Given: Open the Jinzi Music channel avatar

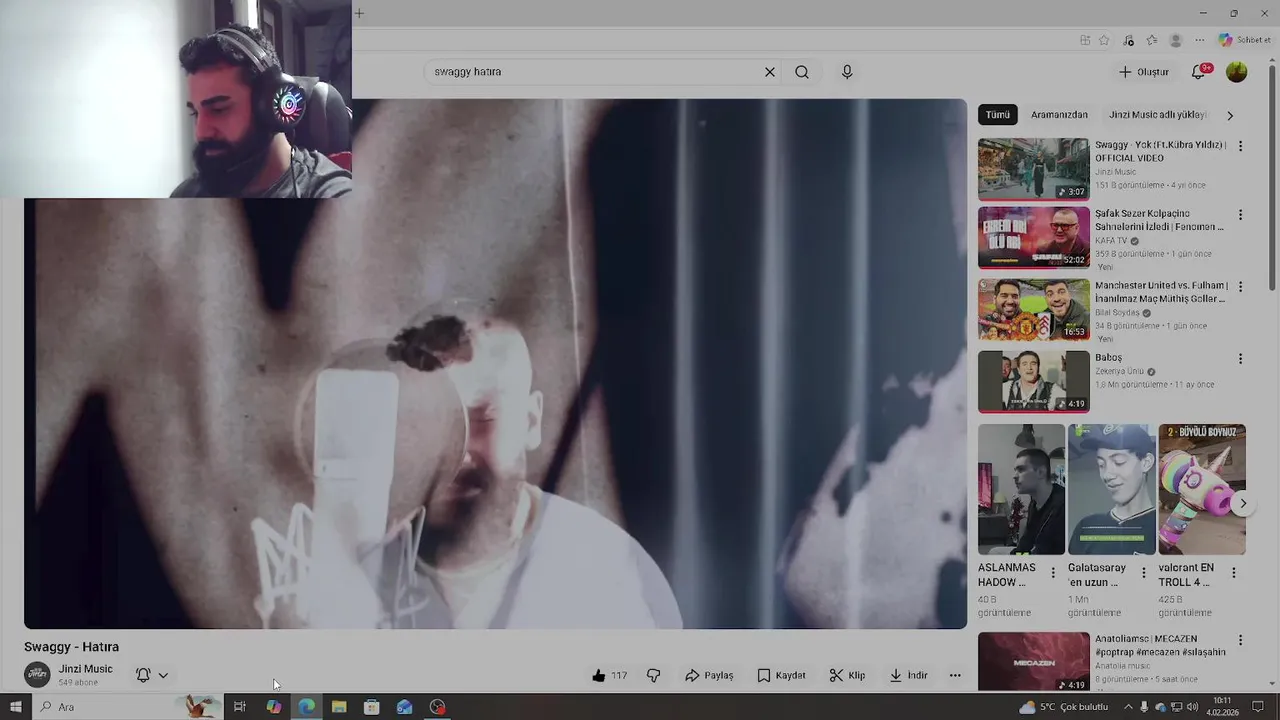Looking at the screenshot, I should [37, 675].
